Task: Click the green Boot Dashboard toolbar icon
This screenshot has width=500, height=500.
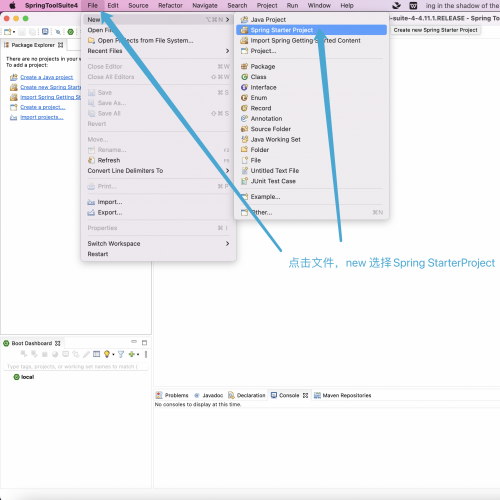Action: click(70, 32)
